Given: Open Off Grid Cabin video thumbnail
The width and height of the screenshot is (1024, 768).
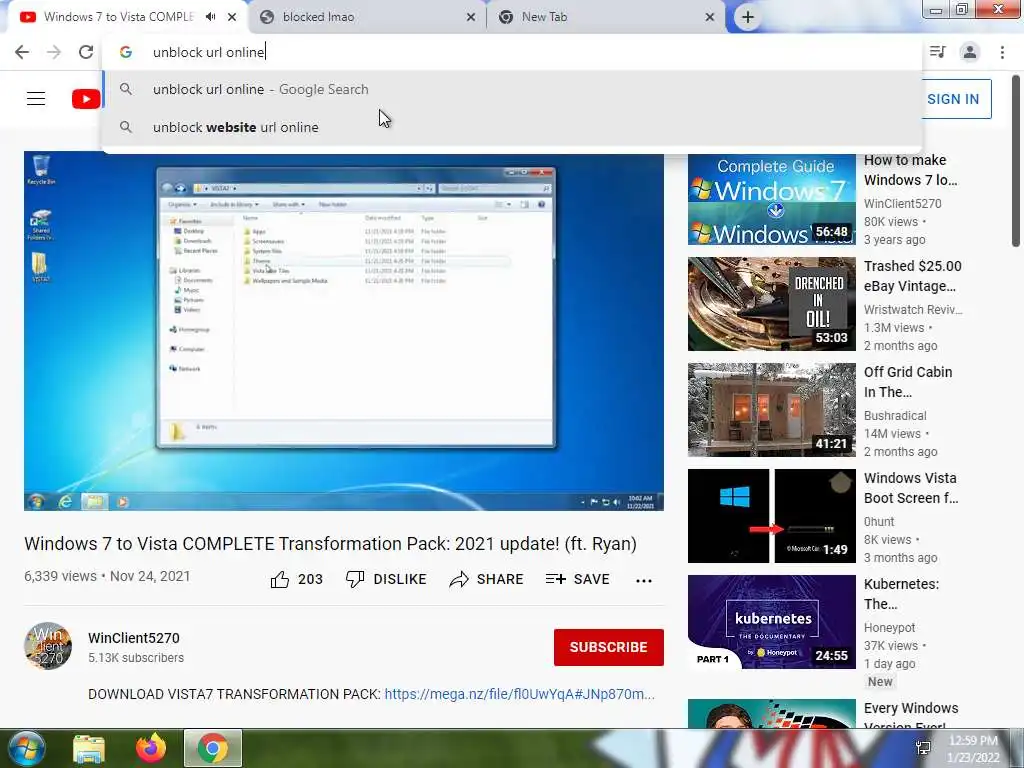Looking at the screenshot, I should pos(771,409).
